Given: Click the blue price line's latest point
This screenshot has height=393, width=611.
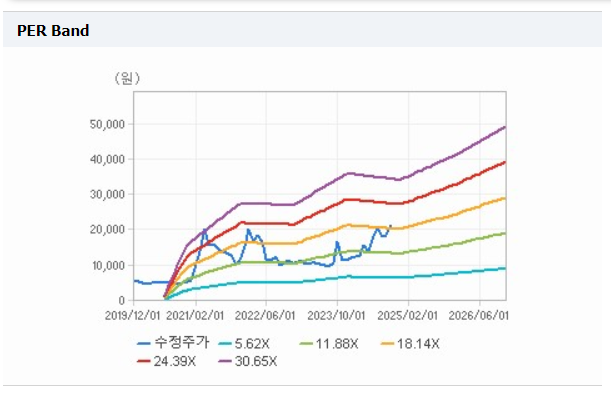Looking at the screenshot, I should pyautogui.click(x=391, y=225).
